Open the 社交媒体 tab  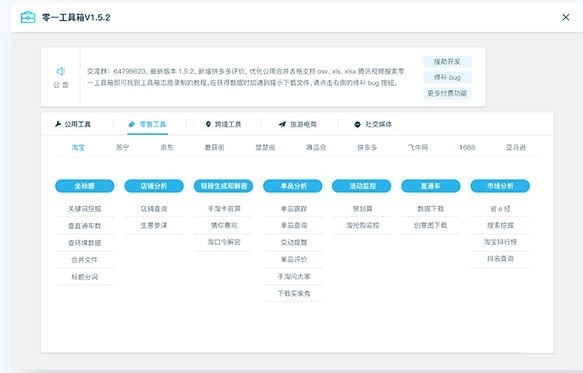(373, 124)
